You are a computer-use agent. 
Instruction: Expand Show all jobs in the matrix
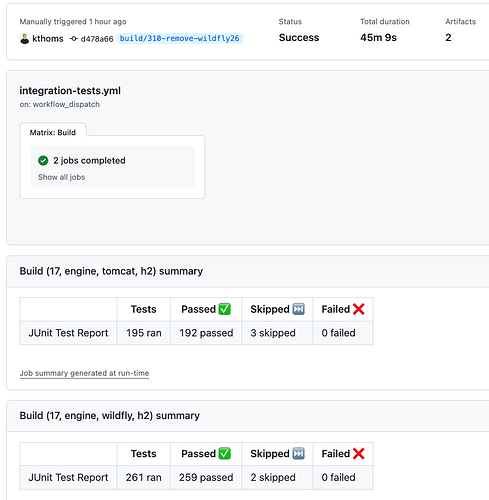pos(61,177)
